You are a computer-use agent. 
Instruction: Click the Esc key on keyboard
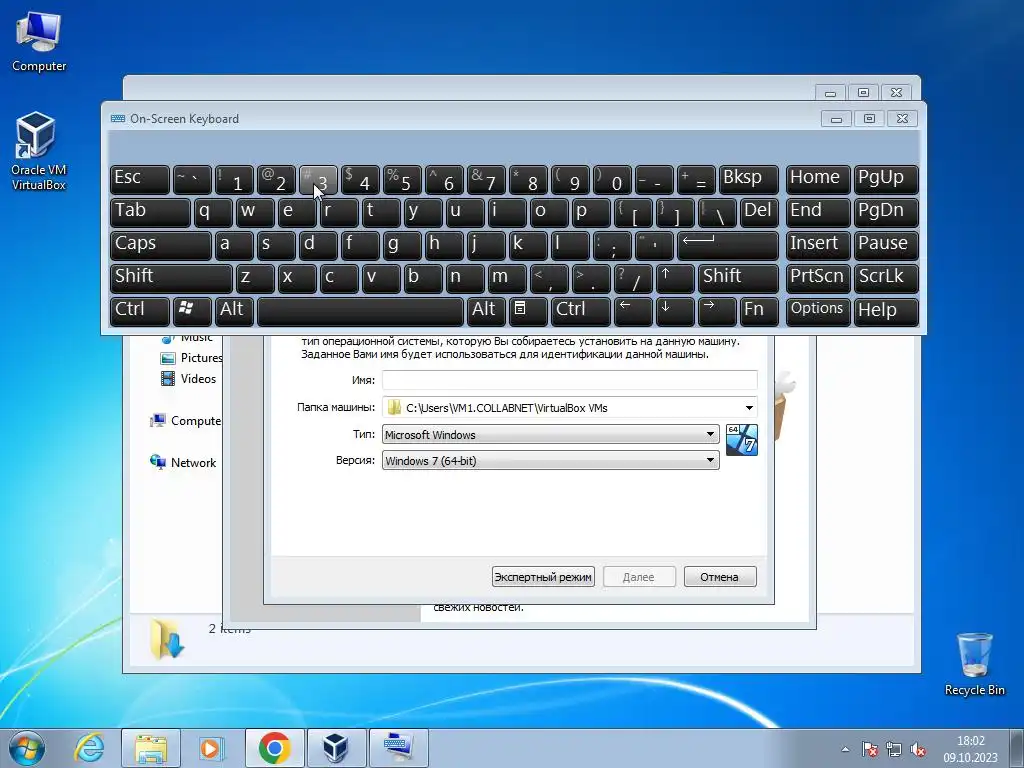tap(140, 180)
